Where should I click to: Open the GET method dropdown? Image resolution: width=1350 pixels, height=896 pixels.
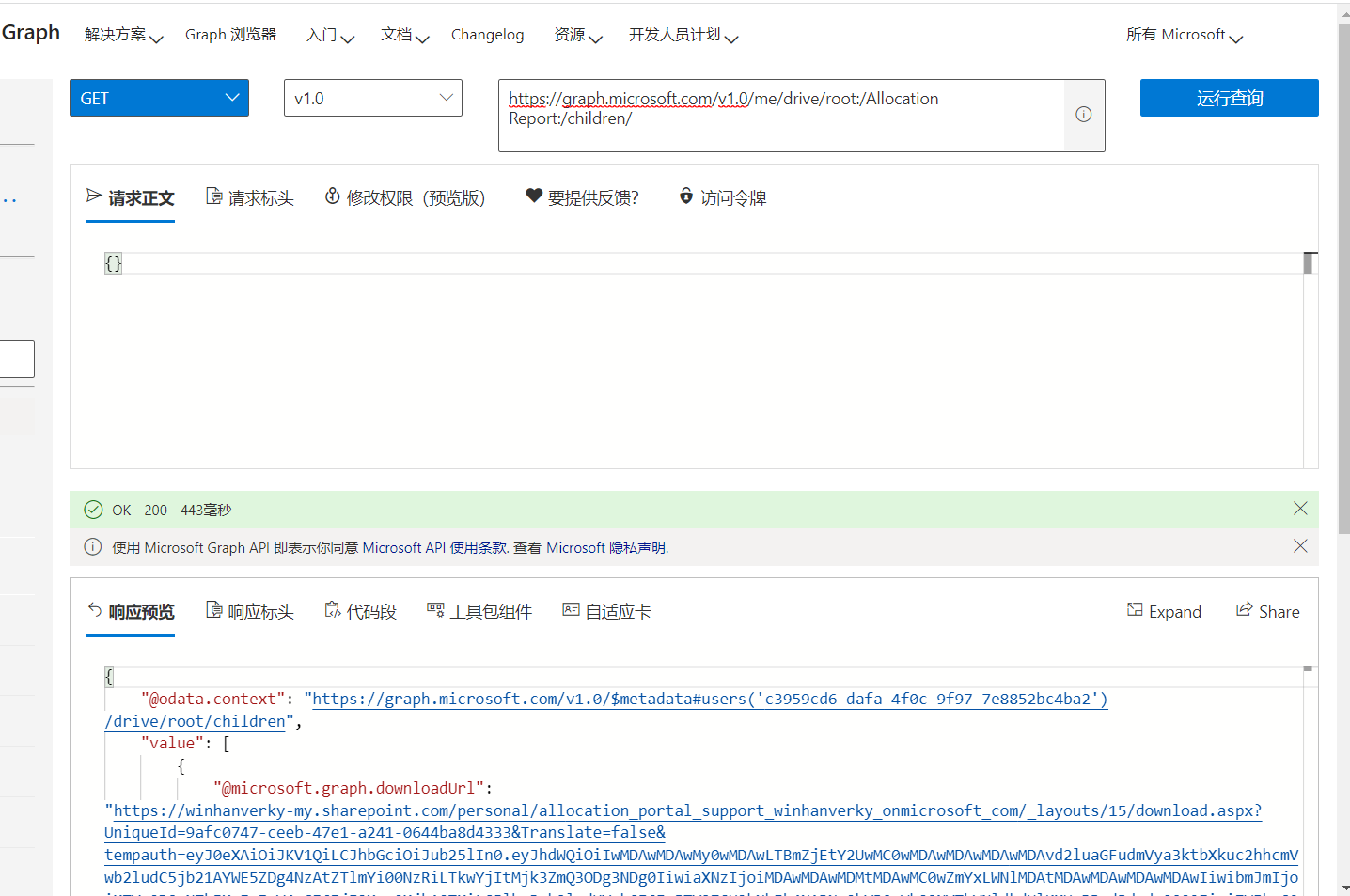[x=159, y=98]
